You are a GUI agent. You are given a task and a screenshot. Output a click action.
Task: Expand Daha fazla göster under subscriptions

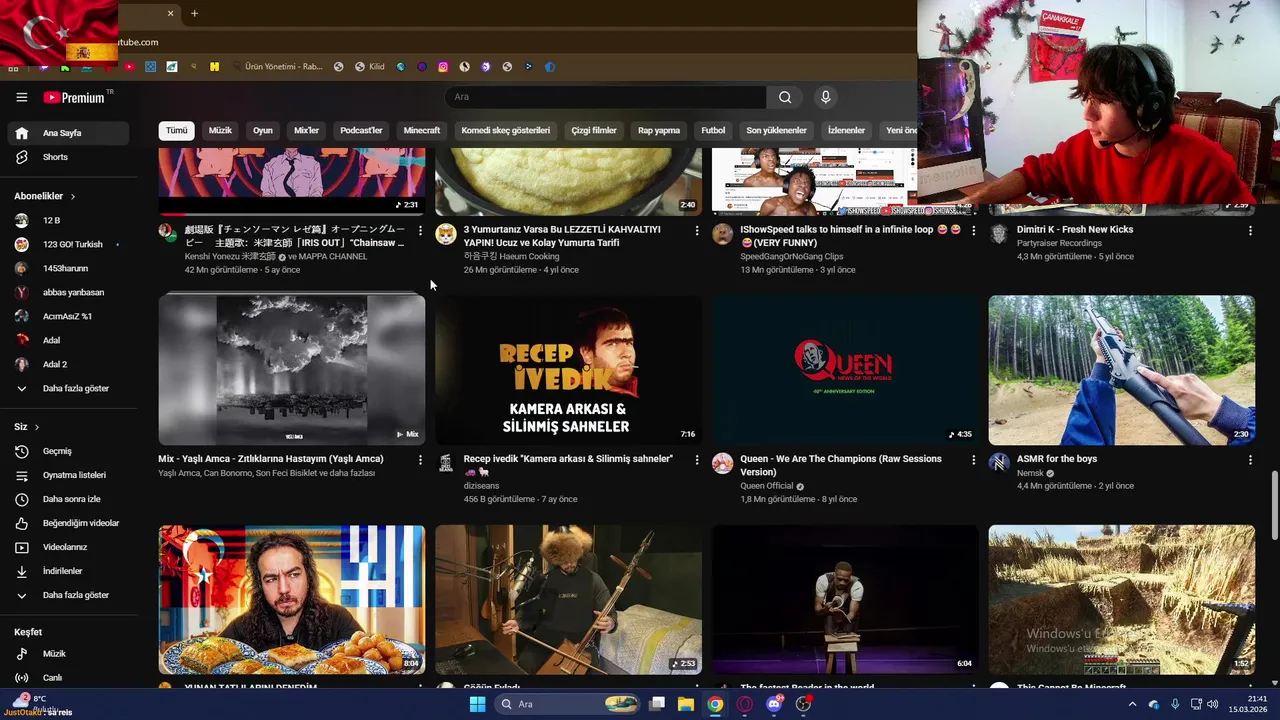68,388
